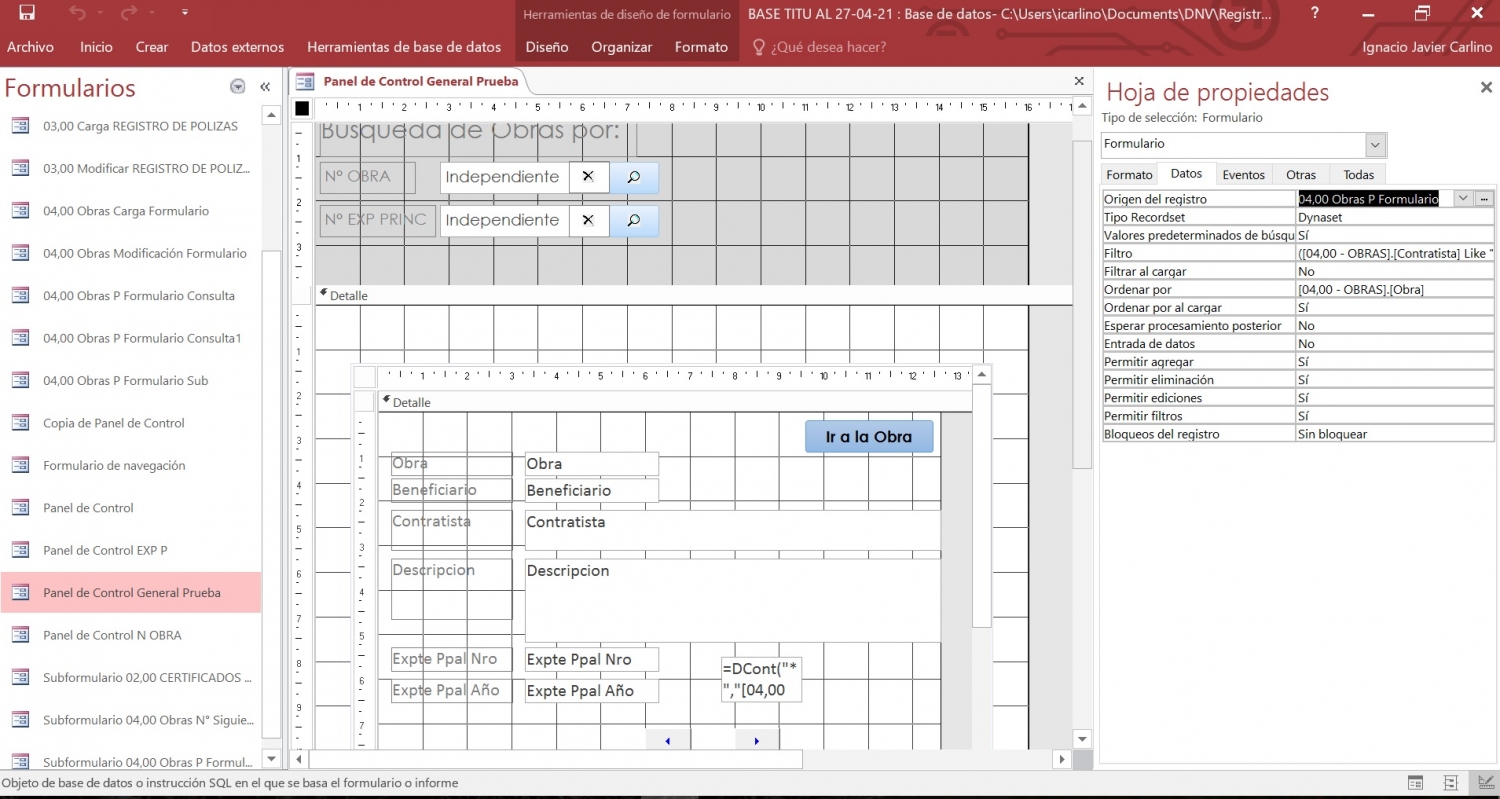Select '04,00 Obras Modificación Formulario'
The height and width of the screenshot is (799, 1500).
[x=145, y=254]
